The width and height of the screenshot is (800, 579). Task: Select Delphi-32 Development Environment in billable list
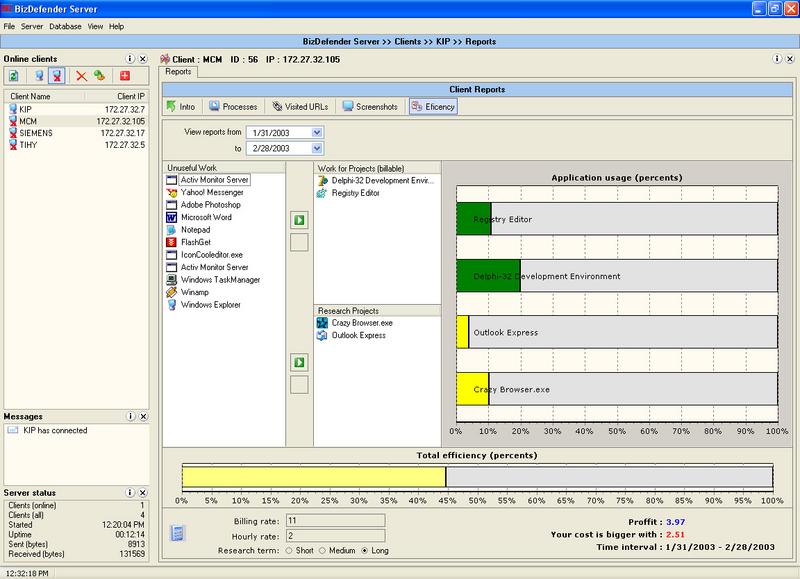[x=383, y=181]
